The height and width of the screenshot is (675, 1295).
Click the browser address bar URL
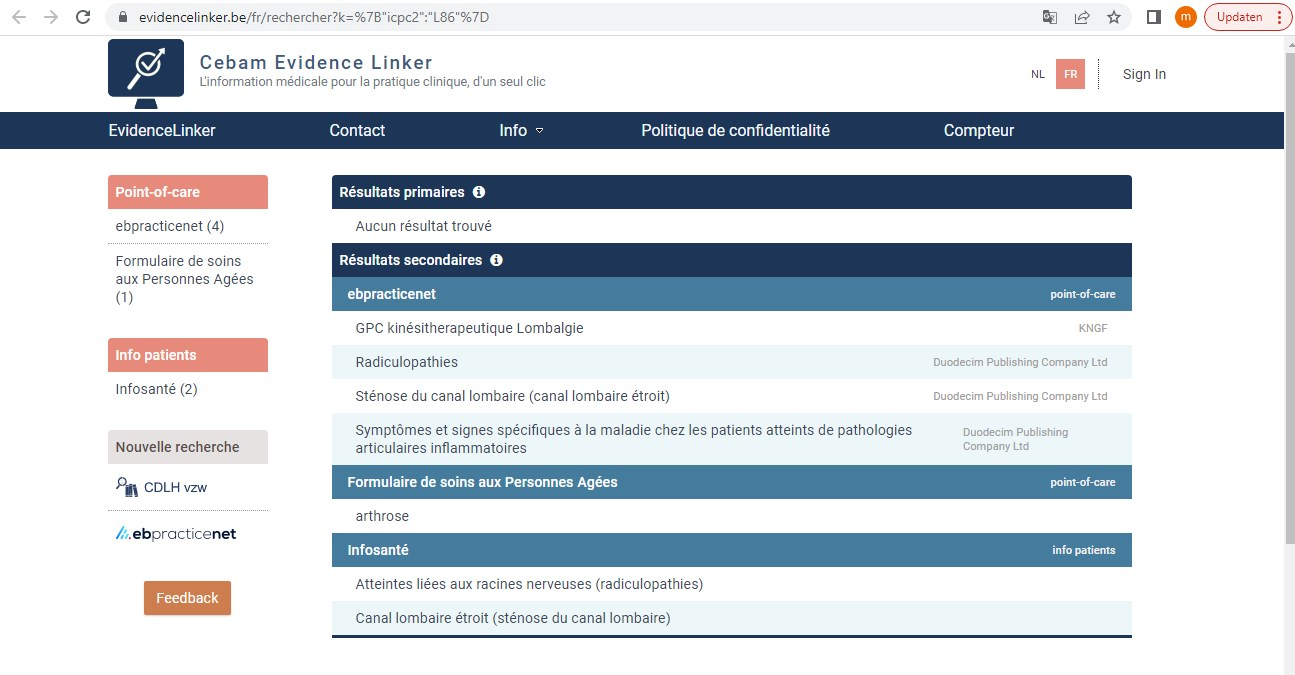coord(312,17)
